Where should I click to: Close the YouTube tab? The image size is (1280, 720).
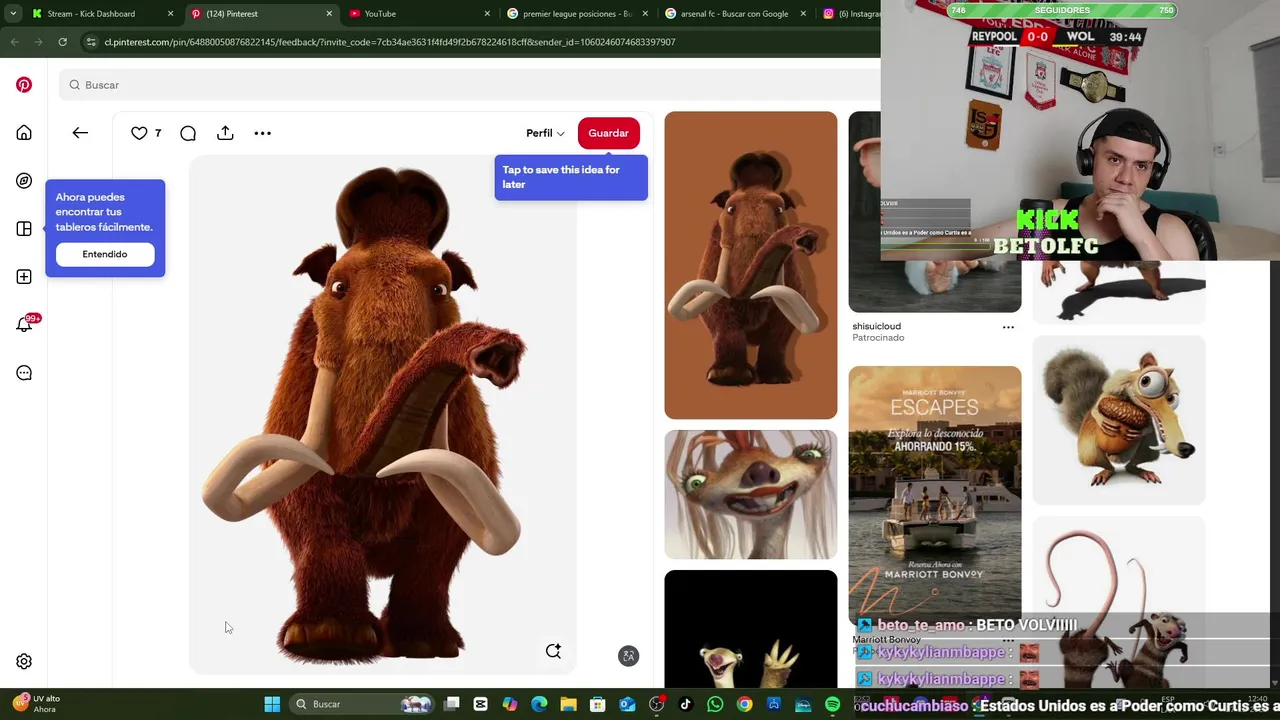click(x=487, y=14)
